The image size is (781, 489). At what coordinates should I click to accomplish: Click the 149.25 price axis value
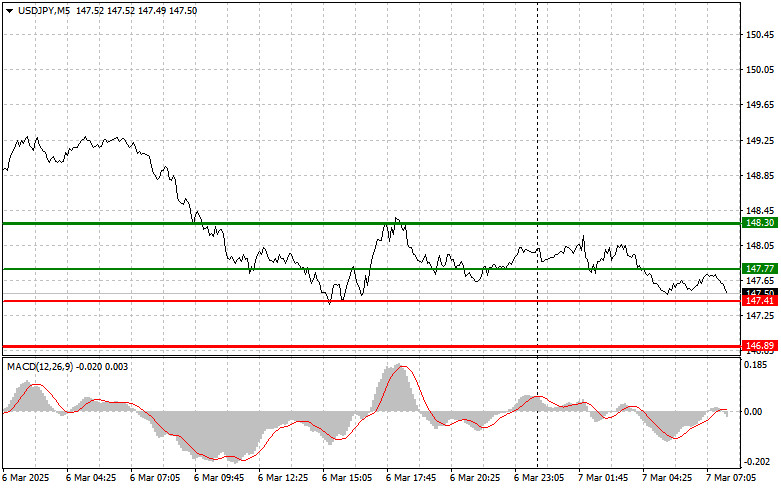[x=760, y=140]
